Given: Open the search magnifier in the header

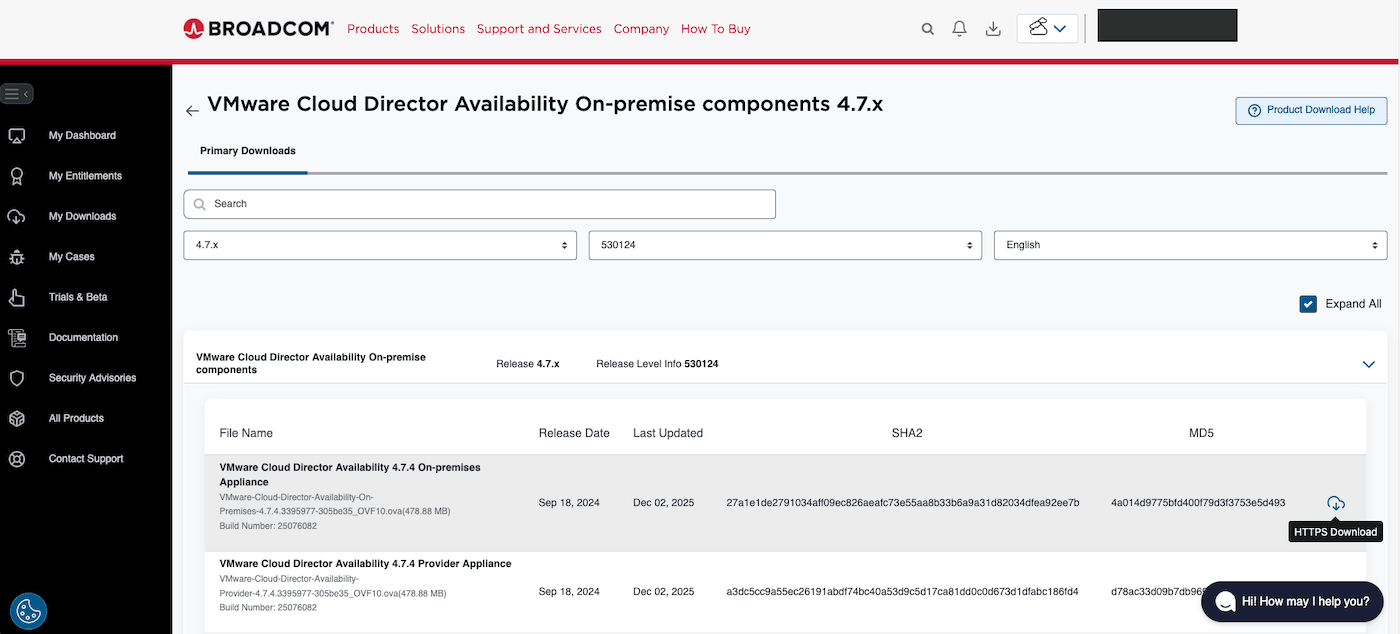Looking at the screenshot, I should coord(927,29).
